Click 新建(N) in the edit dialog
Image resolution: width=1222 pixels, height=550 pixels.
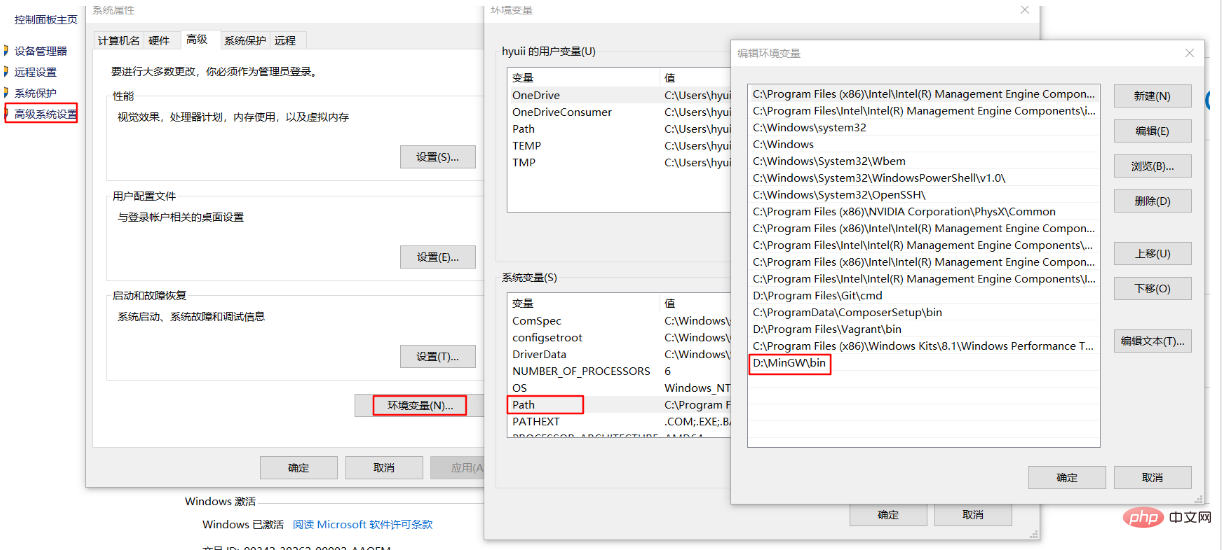coord(1152,96)
